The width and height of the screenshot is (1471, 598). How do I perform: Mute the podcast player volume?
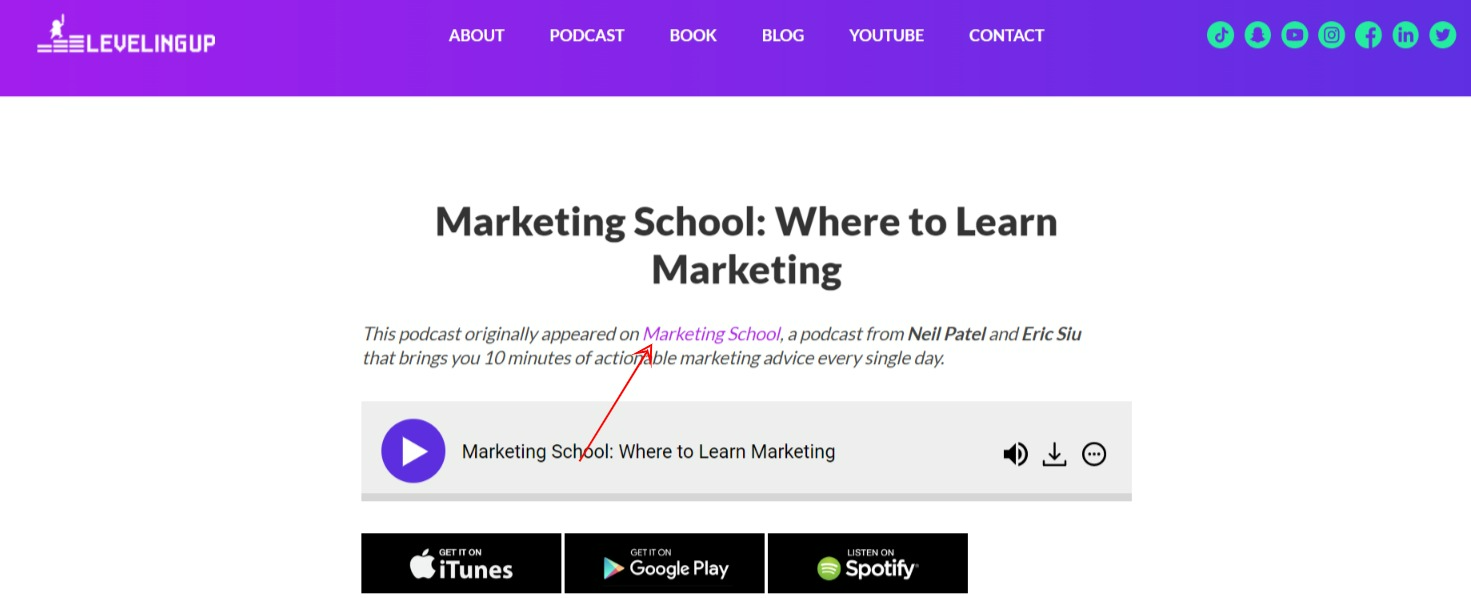[1015, 455]
